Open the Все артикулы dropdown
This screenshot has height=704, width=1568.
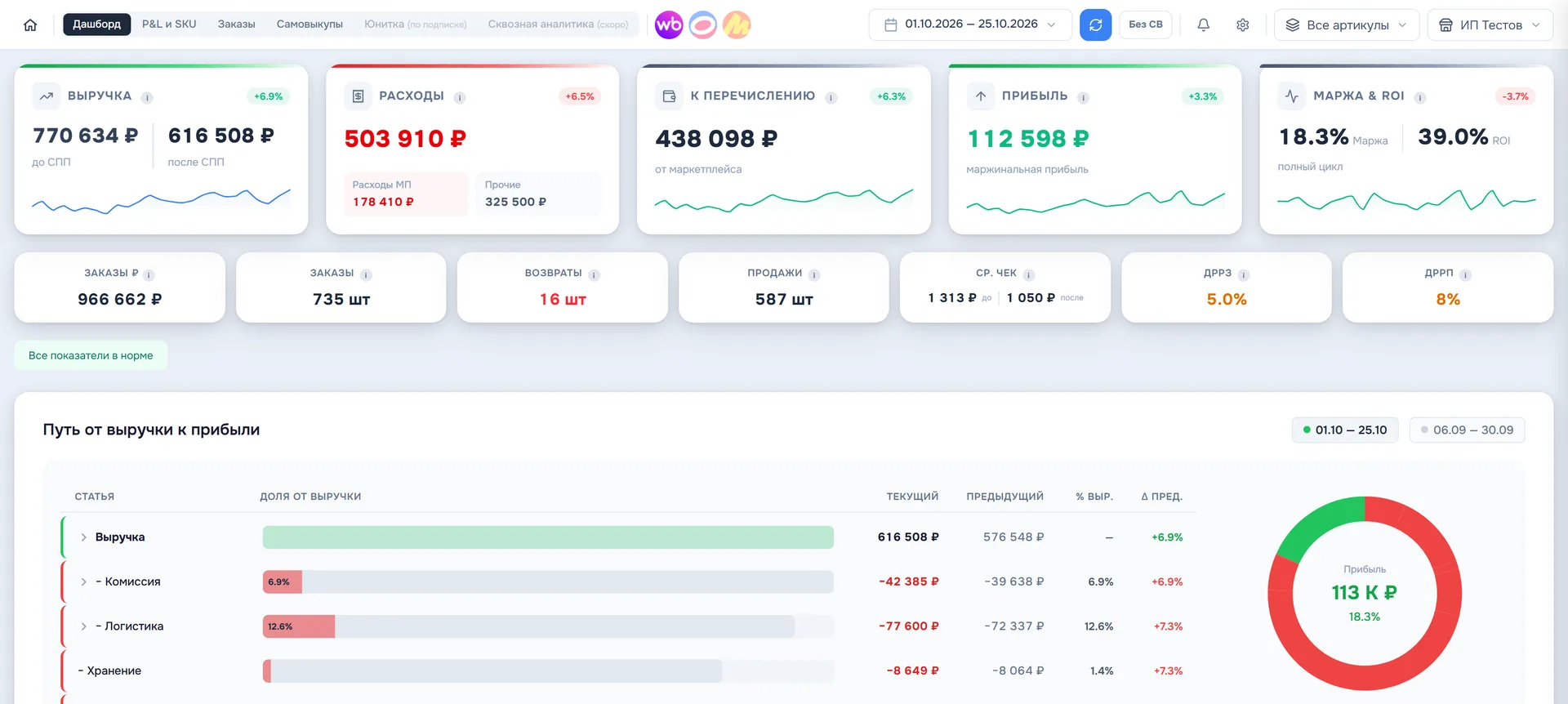(x=1346, y=25)
